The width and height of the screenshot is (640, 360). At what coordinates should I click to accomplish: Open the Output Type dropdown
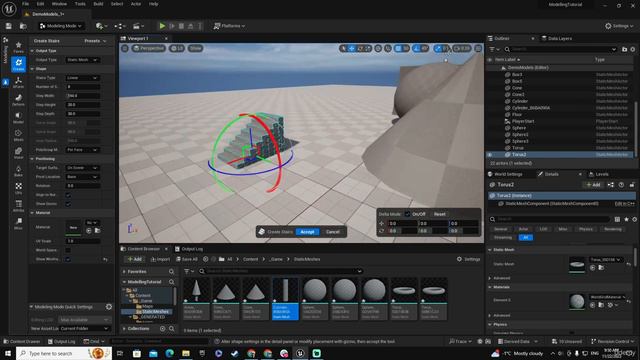[x=82, y=60]
